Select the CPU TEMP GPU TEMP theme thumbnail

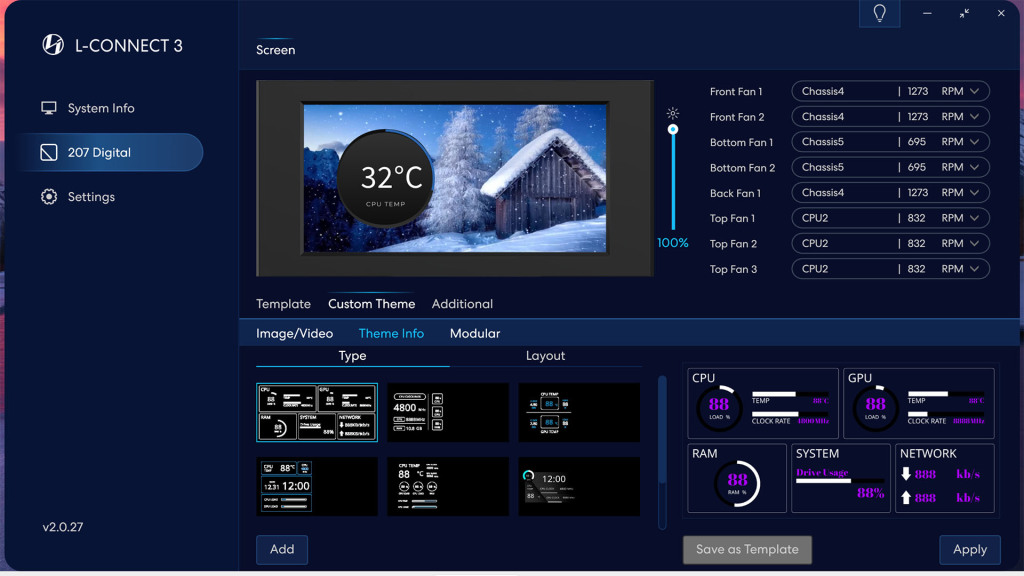(x=579, y=412)
